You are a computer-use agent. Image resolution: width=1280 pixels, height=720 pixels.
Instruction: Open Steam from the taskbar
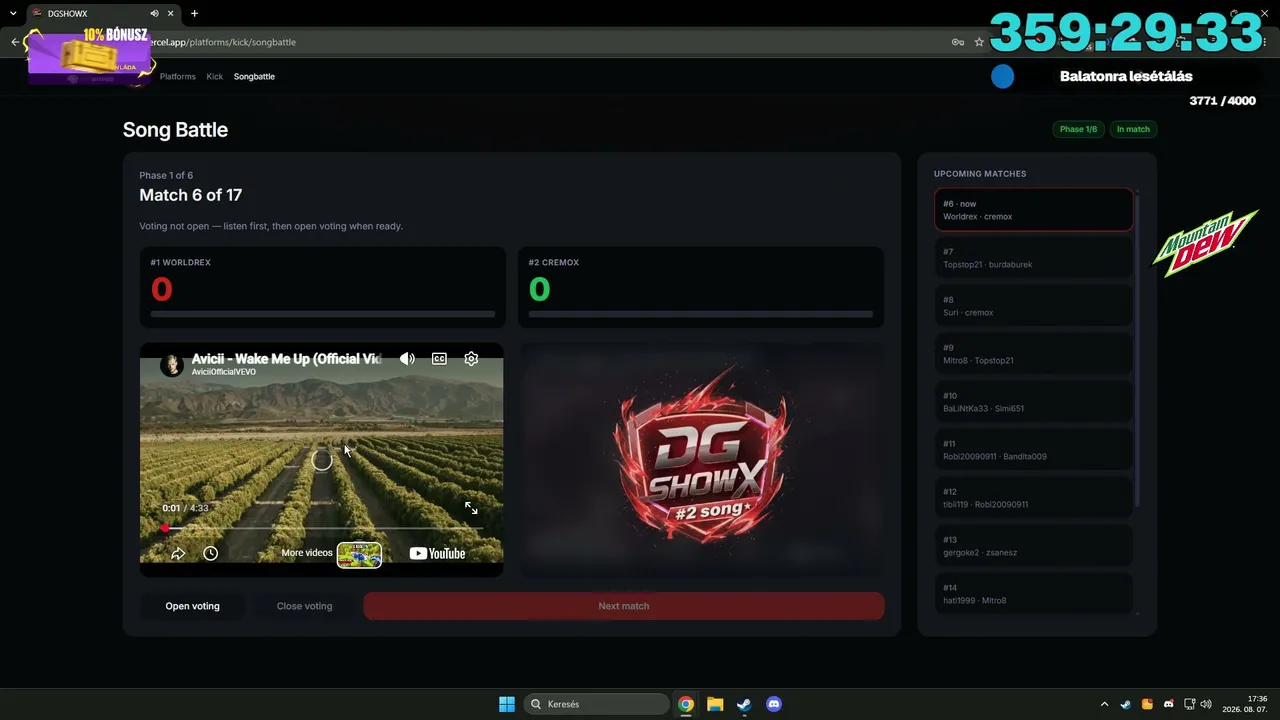[744, 704]
